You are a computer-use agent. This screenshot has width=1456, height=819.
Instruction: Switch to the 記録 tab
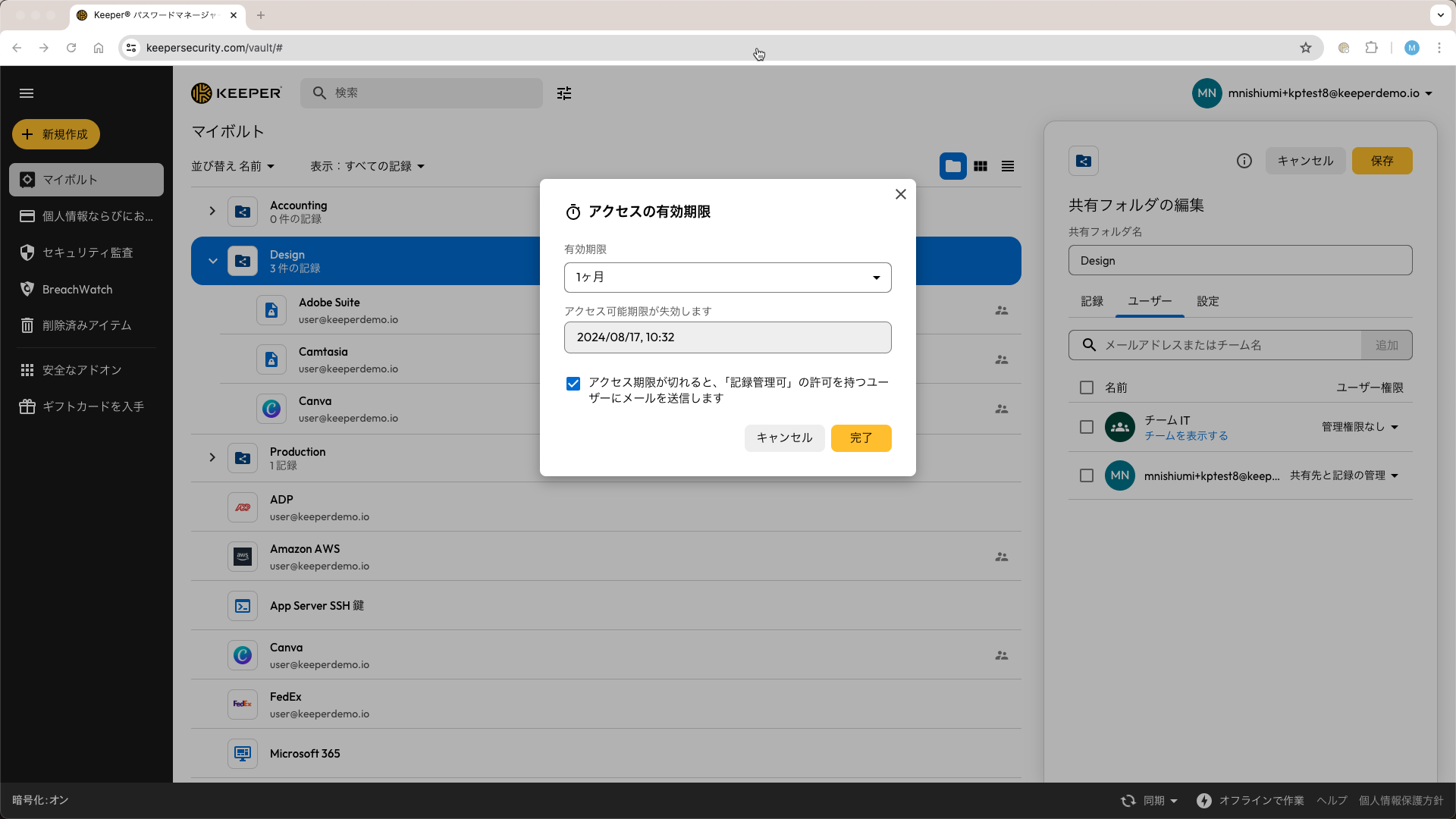tap(1092, 301)
